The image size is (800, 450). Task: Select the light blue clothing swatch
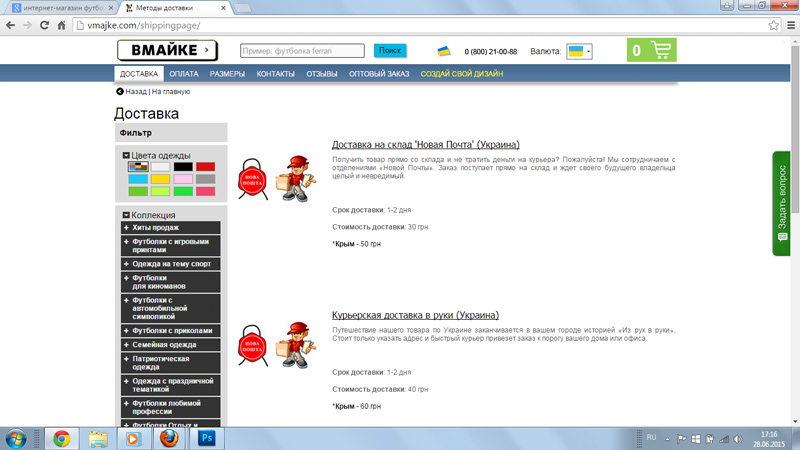tap(138, 179)
